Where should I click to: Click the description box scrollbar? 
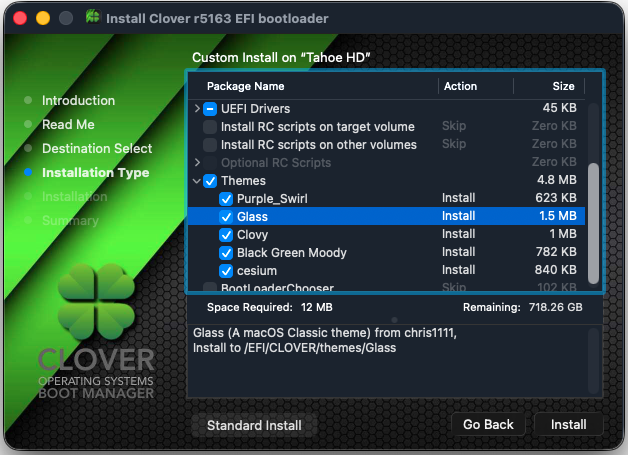click(x=594, y=360)
